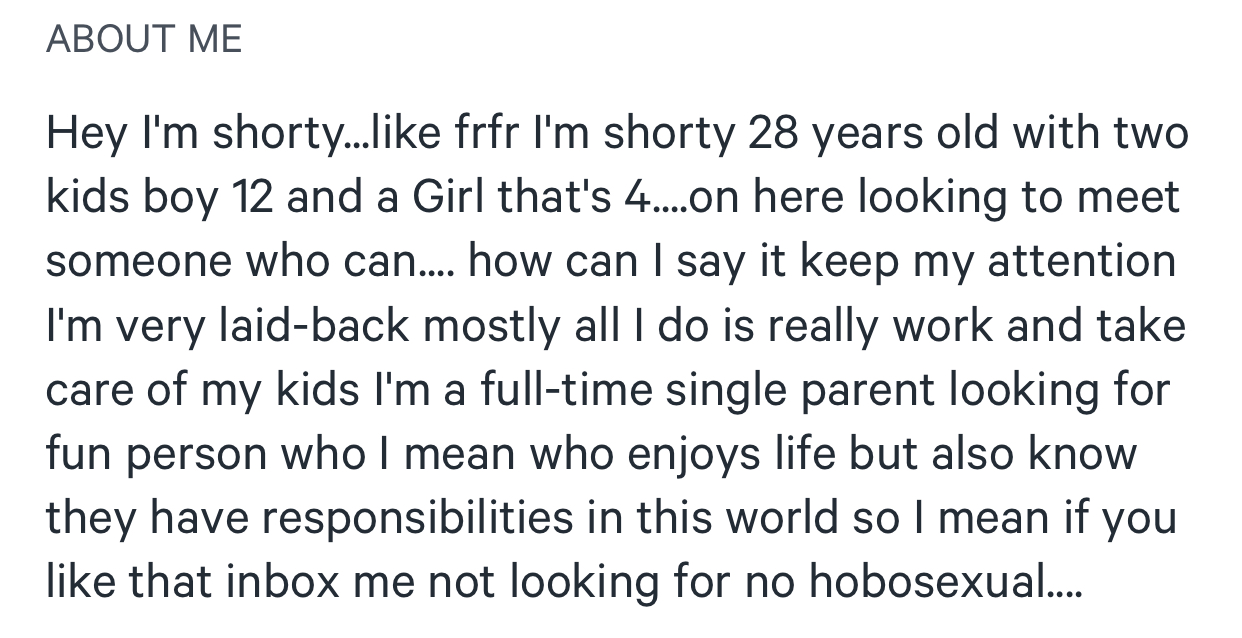Click the word "Hey" starting the bio
The width and height of the screenshot is (1242, 638).
[82, 135]
